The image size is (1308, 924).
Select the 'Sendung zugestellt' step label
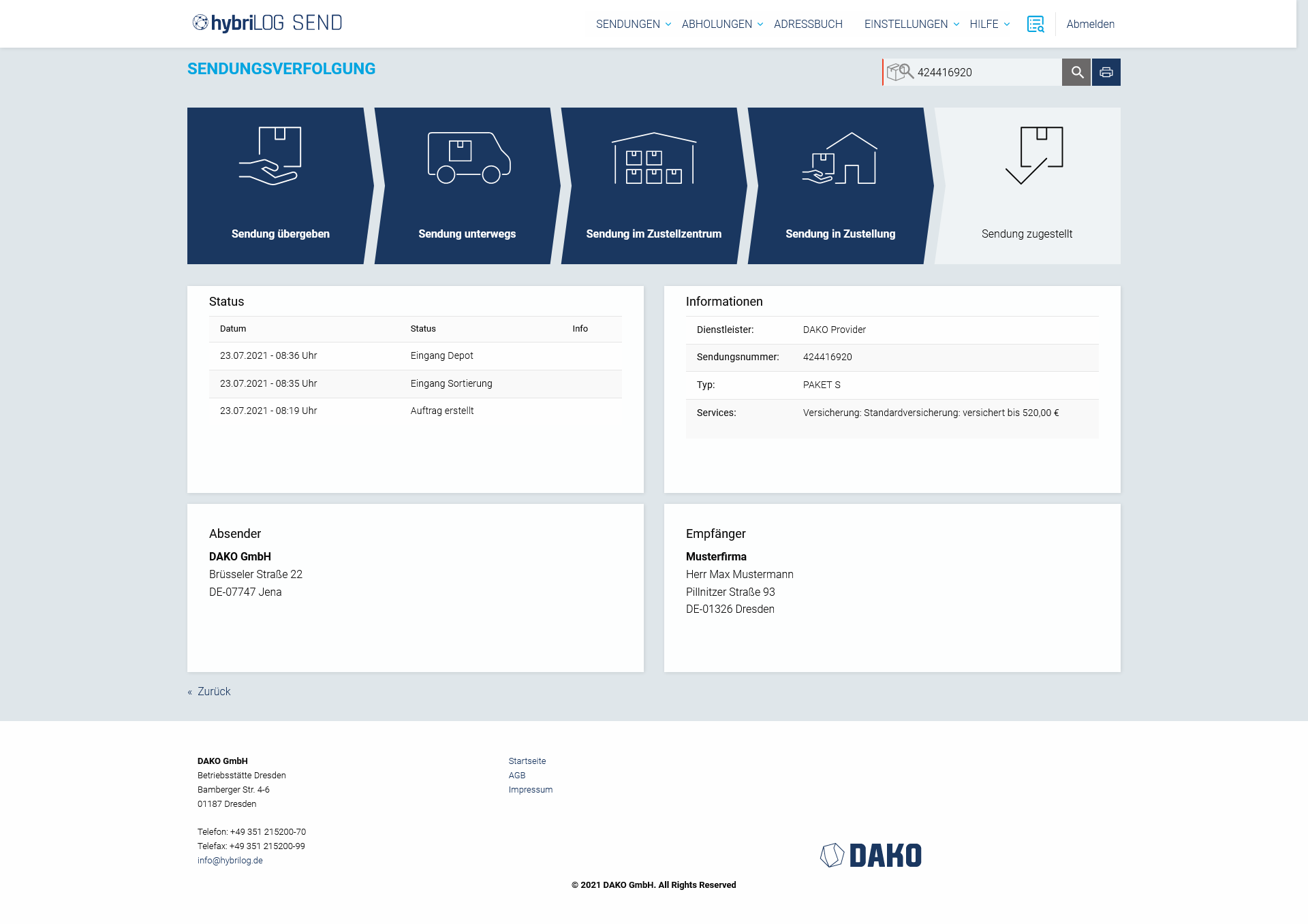[x=1027, y=234]
